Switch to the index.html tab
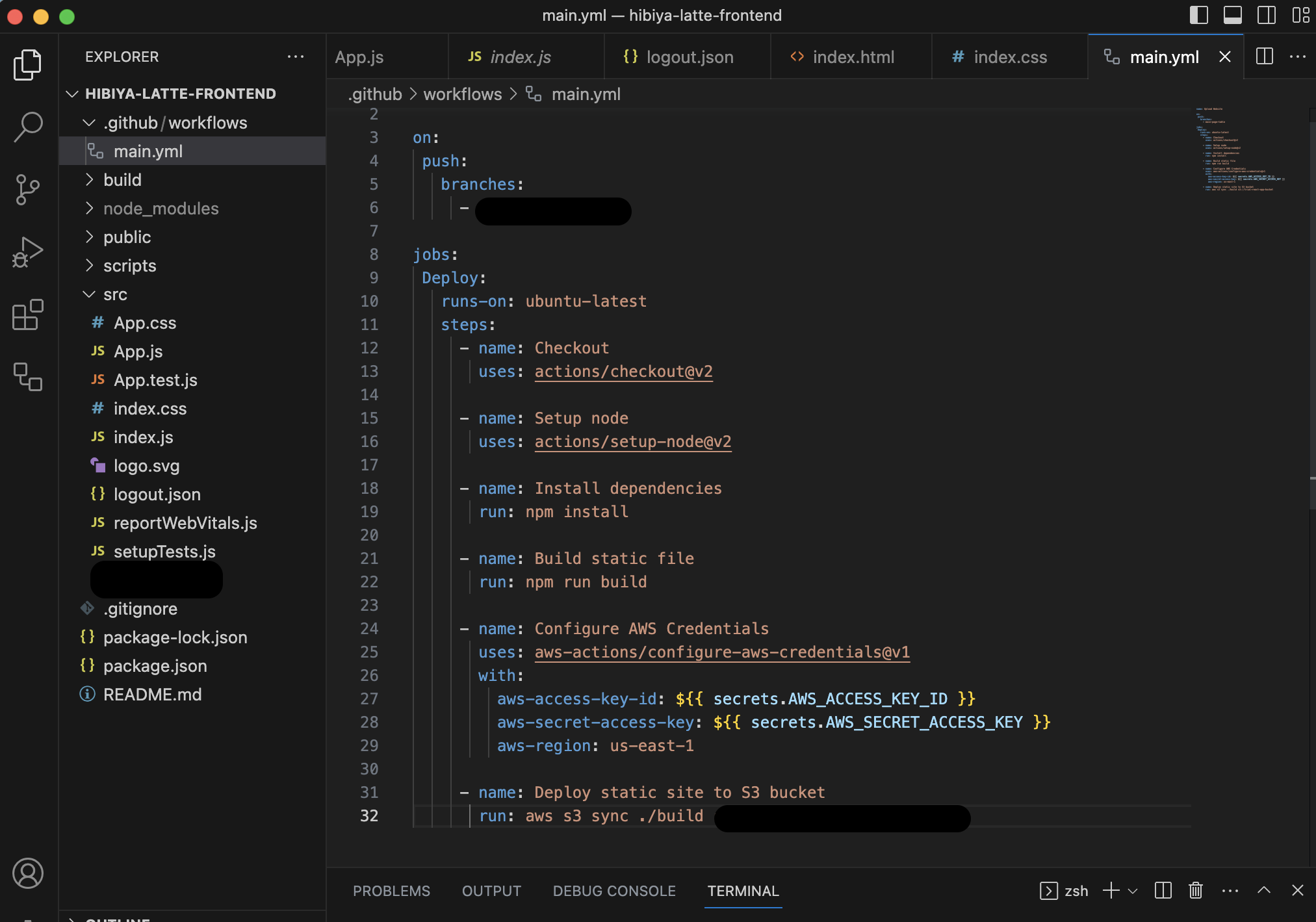This screenshot has height=922, width=1316. [x=853, y=57]
